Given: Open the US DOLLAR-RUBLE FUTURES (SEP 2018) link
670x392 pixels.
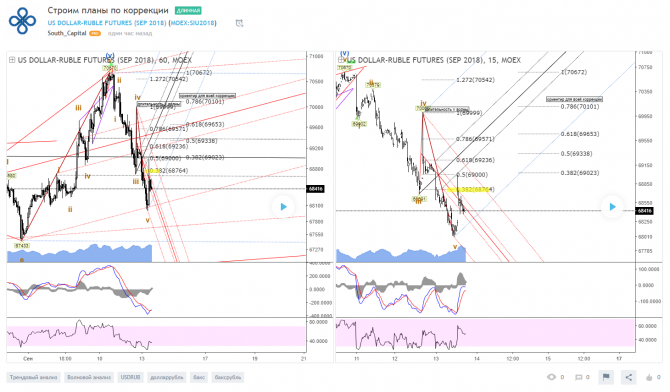Looking at the screenshot, I should click(x=107, y=23).
